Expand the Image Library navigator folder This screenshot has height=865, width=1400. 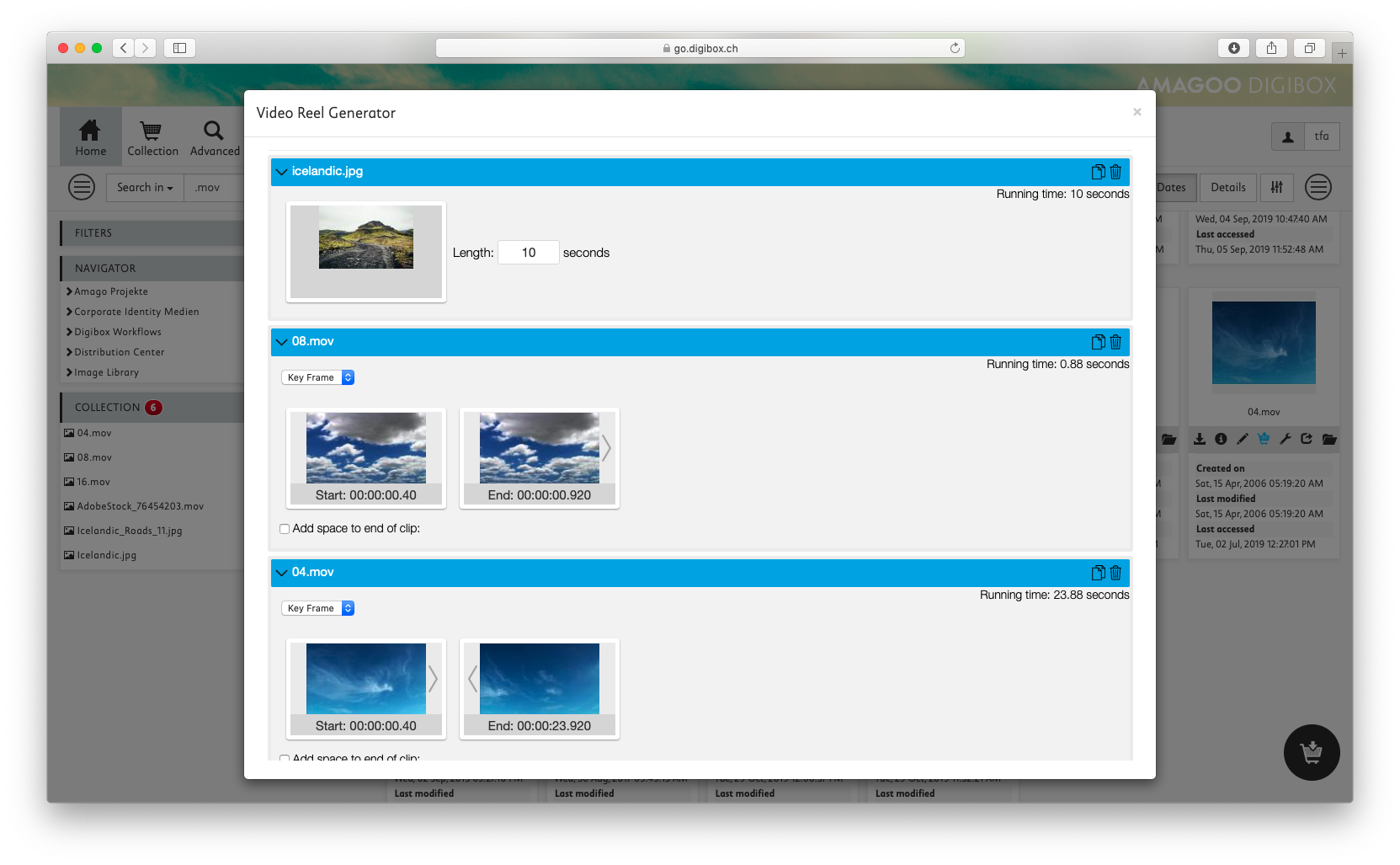(106, 372)
